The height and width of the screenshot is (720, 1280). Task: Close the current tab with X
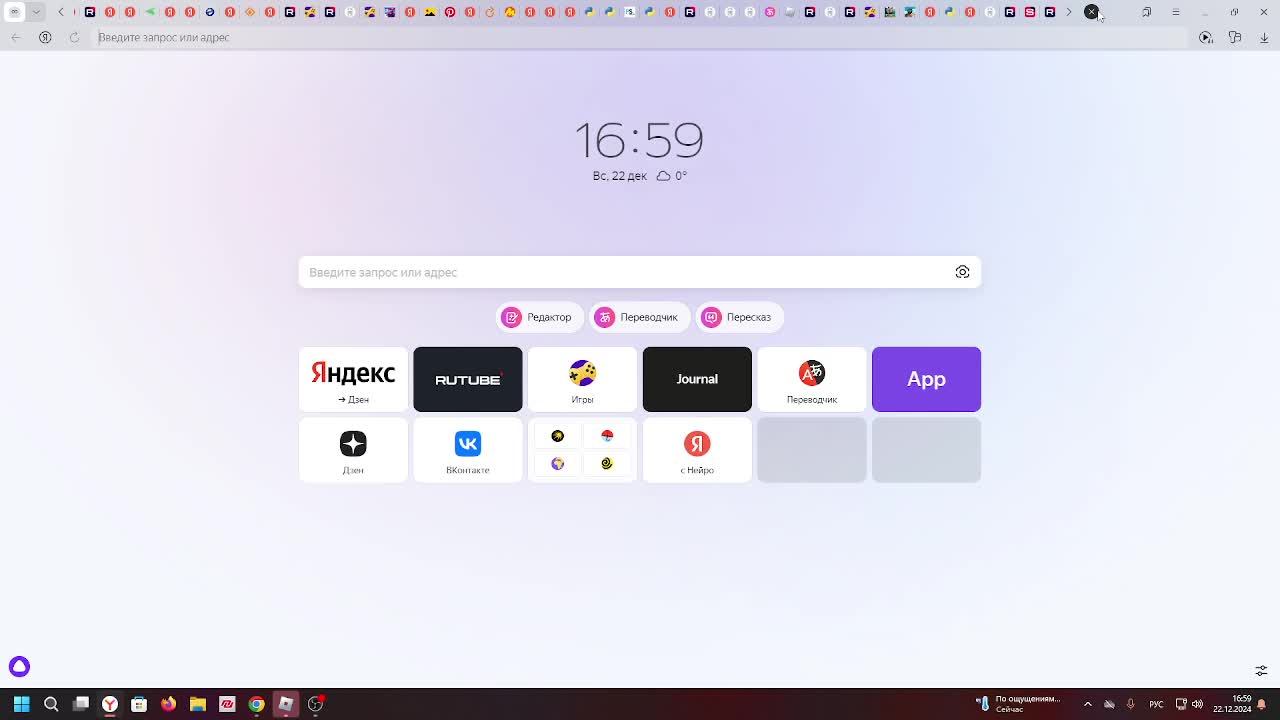[x=1092, y=12]
